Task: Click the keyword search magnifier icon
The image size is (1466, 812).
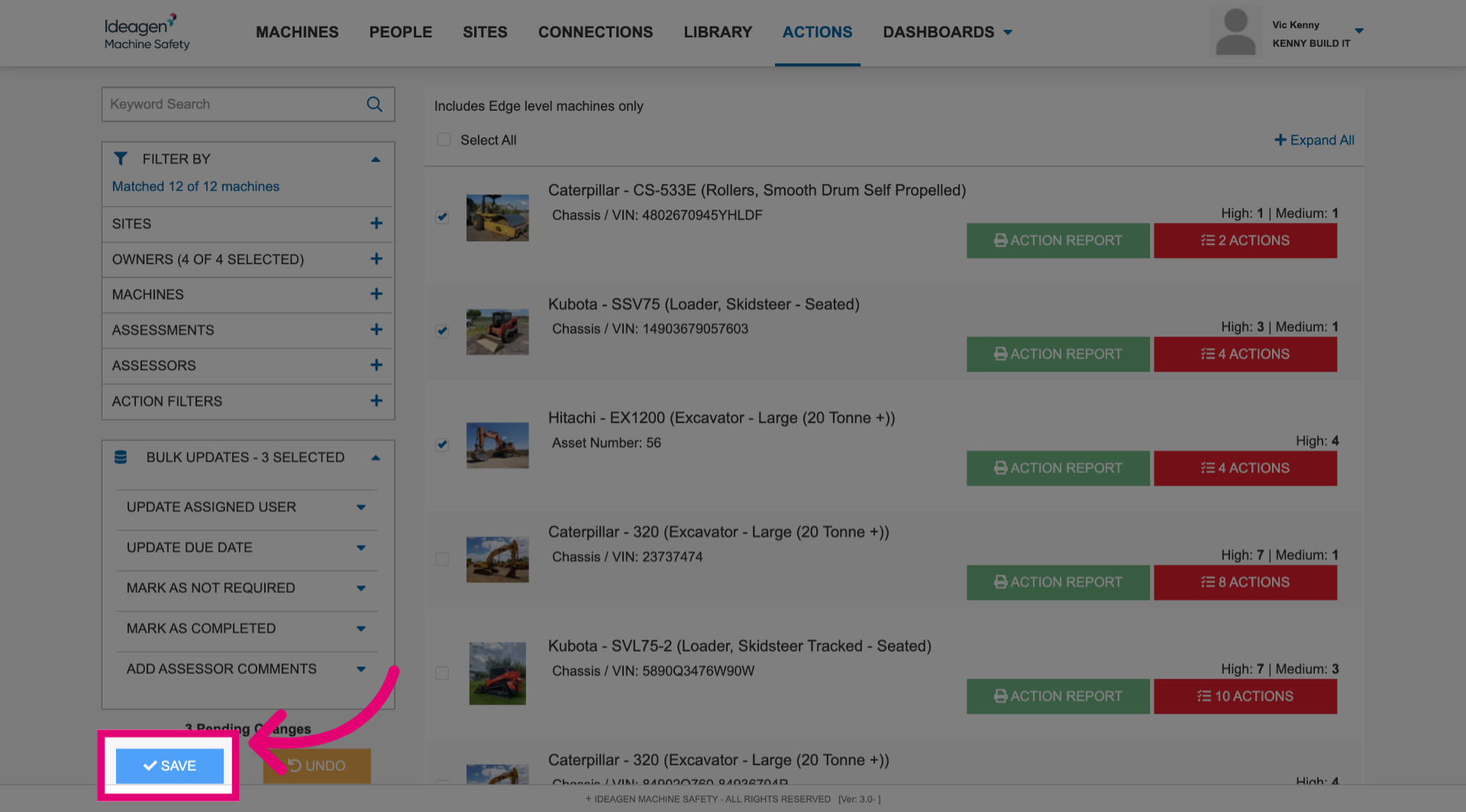Action: click(374, 105)
